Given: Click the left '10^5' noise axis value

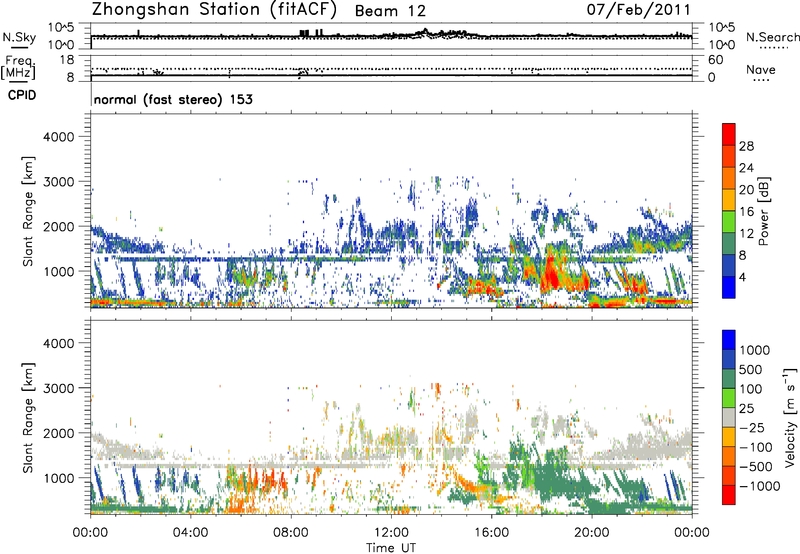Looking at the screenshot, I should (61, 28).
